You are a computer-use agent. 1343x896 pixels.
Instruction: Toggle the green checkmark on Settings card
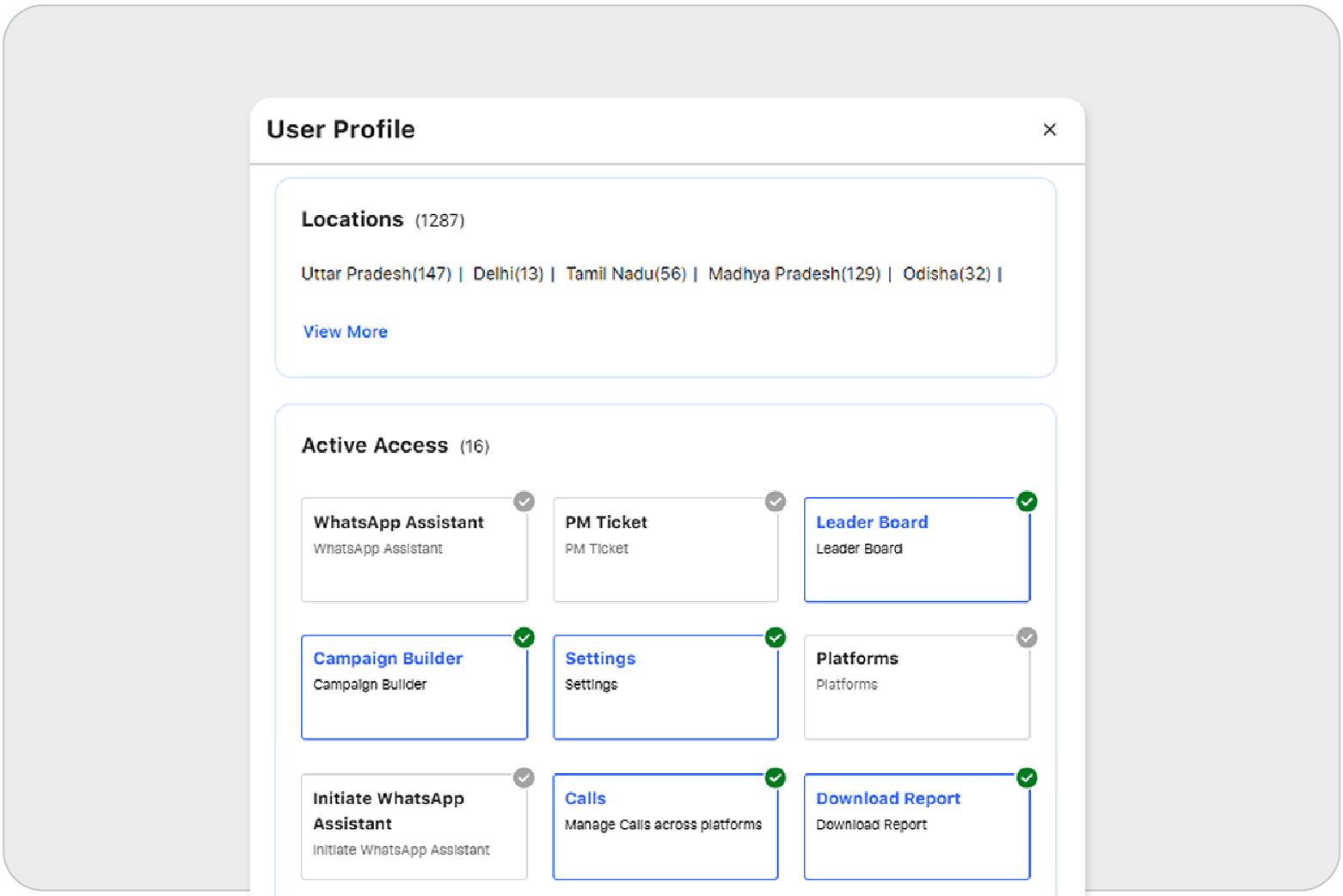(775, 637)
